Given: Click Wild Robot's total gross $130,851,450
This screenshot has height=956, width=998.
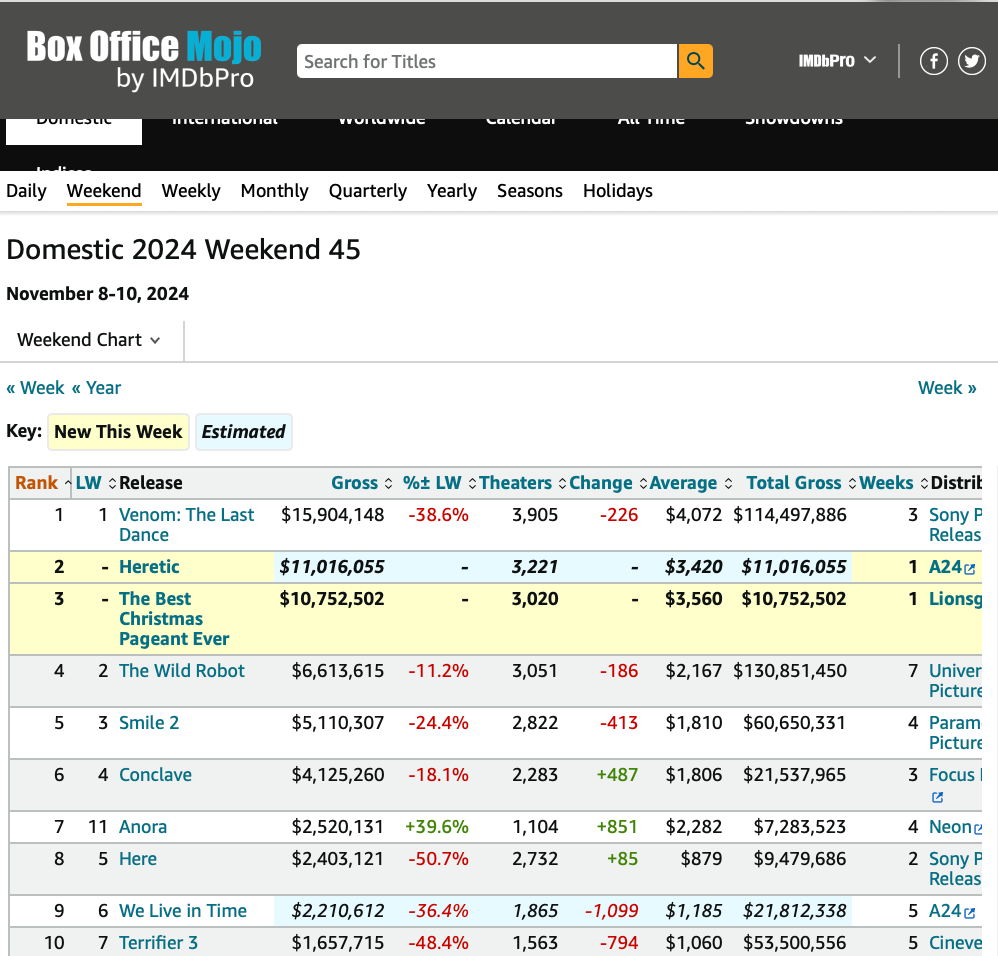Looking at the screenshot, I should (790, 671).
